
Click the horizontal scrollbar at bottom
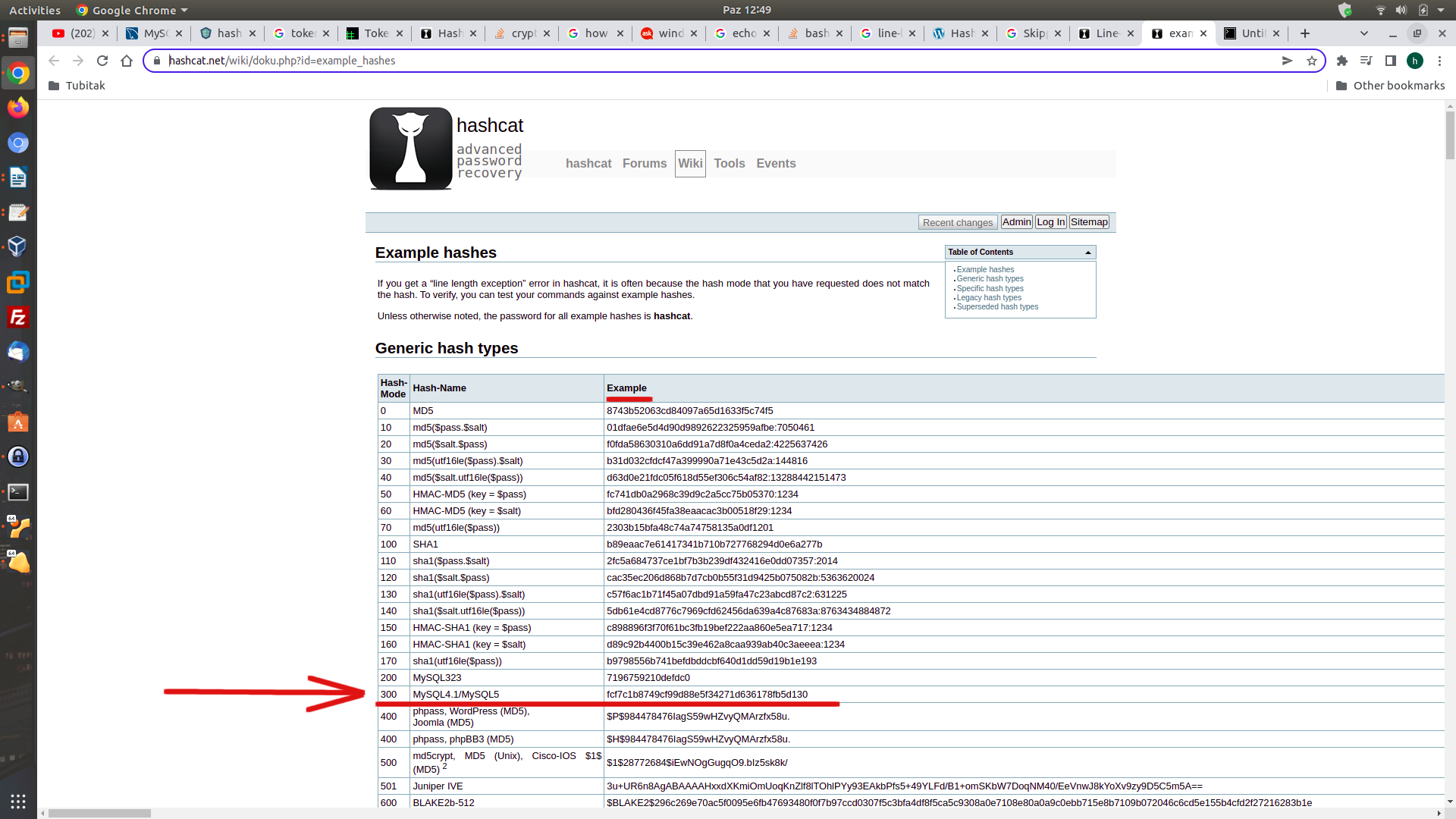[99, 813]
